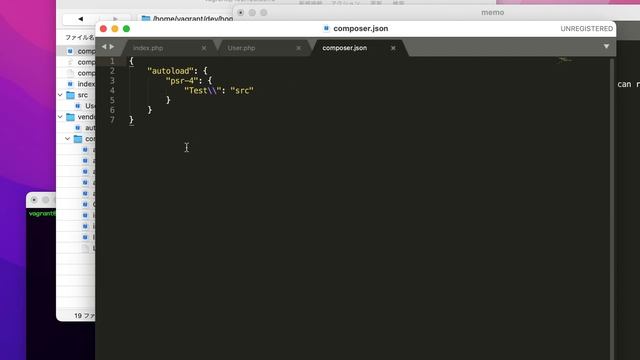
Task: Open the tab list dropdown arrow
Action: (606, 47)
